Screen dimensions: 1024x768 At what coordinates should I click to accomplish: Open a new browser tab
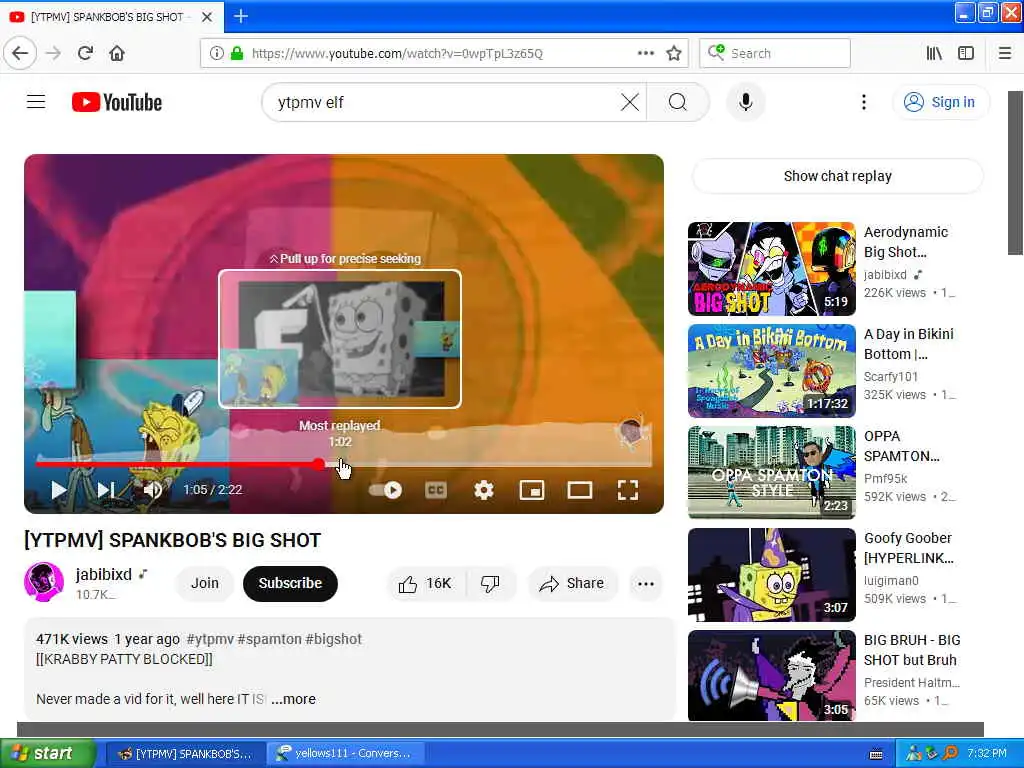241,16
